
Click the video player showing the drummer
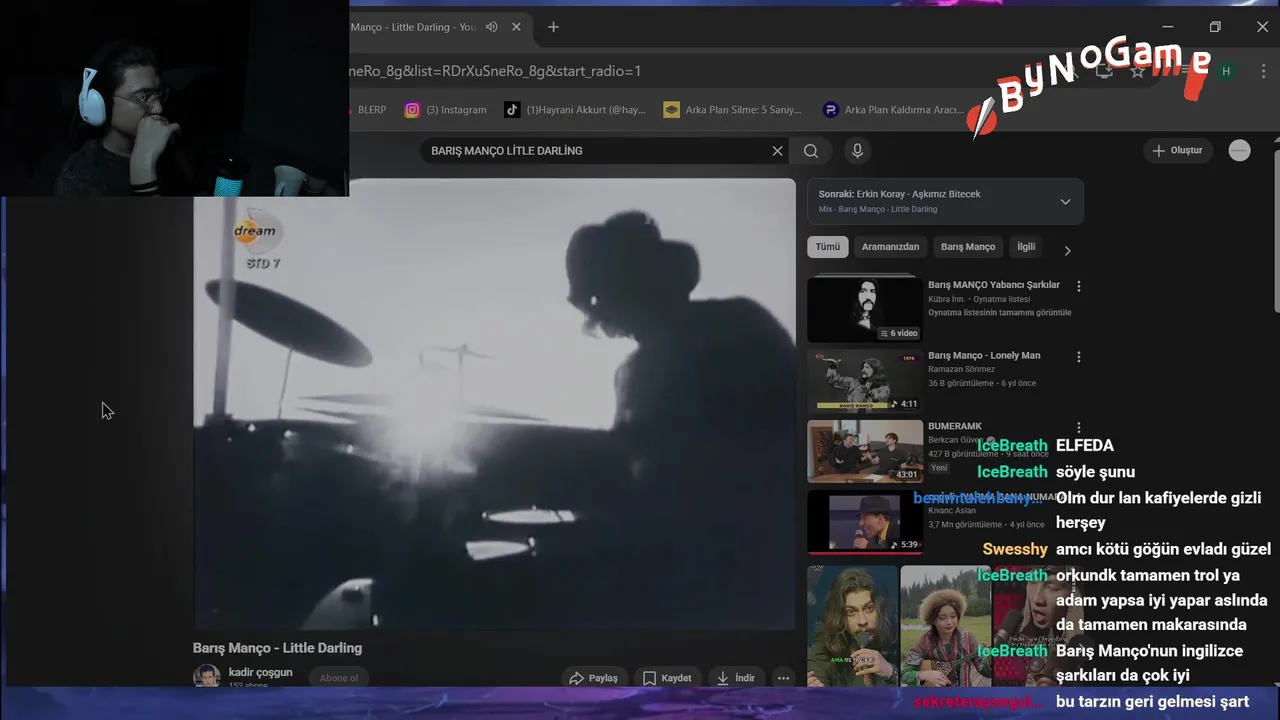pyautogui.click(x=494, y=404)
